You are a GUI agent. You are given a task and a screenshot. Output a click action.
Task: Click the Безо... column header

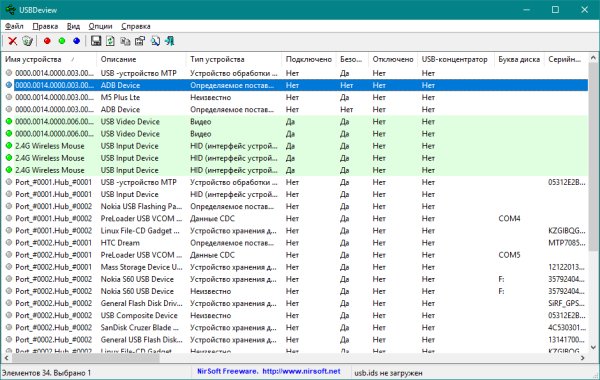352,59
